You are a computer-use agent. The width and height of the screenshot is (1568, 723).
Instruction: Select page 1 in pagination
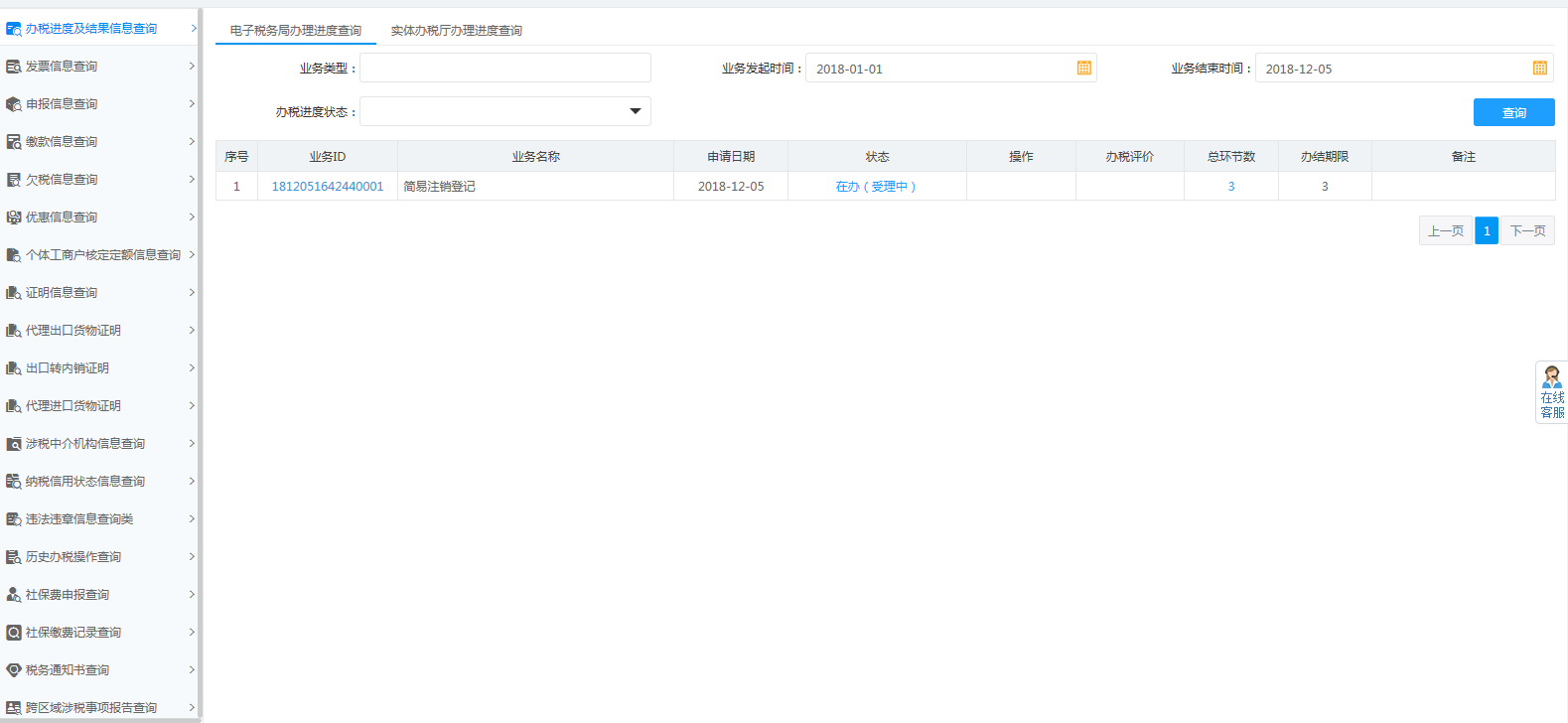point(1487,230)
